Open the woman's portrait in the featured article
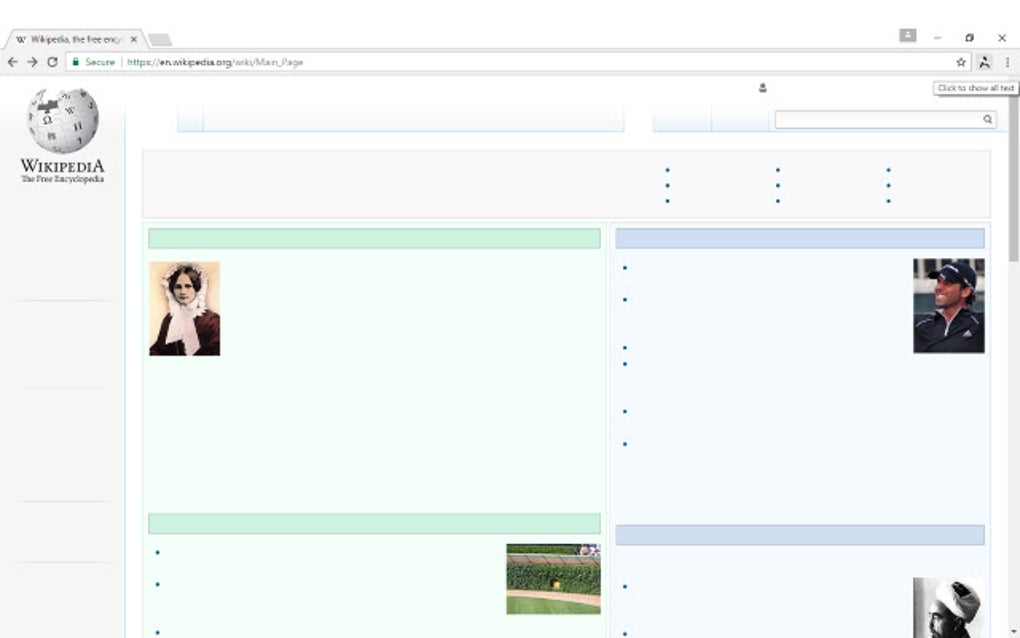 [185, 308]
